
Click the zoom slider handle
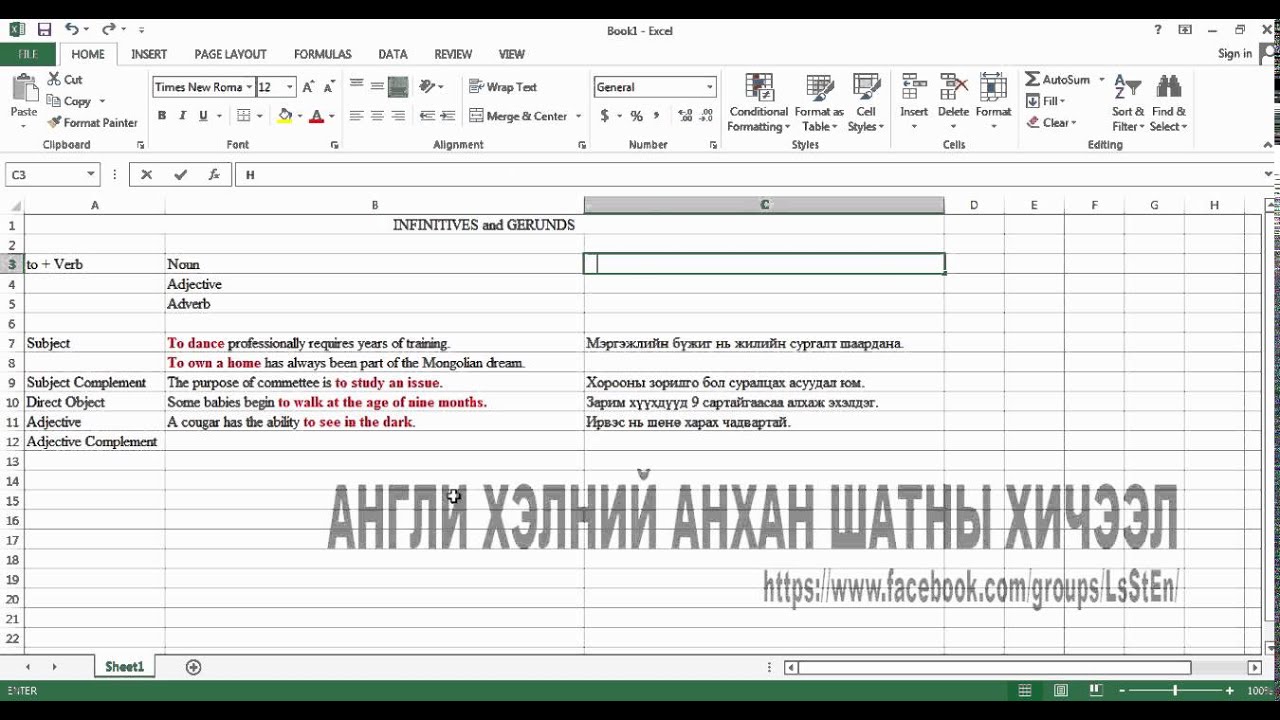click(1175, 691)
